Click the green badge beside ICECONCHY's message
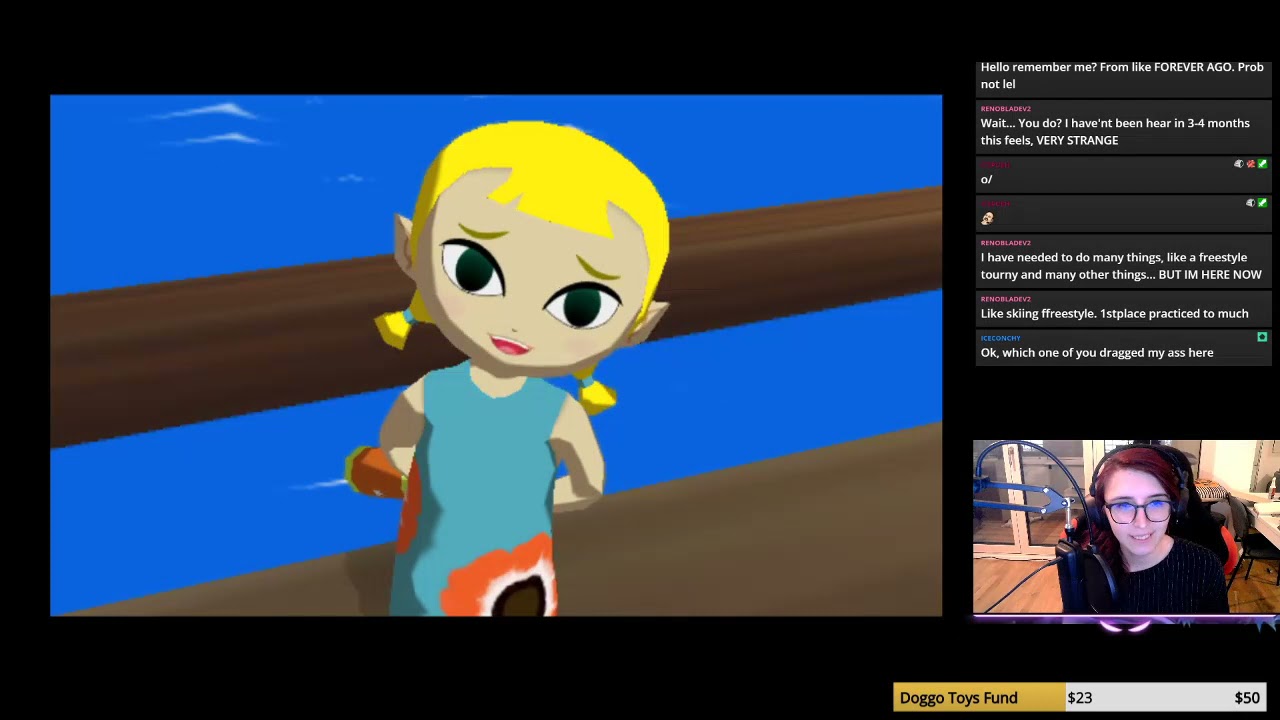 1262,337
